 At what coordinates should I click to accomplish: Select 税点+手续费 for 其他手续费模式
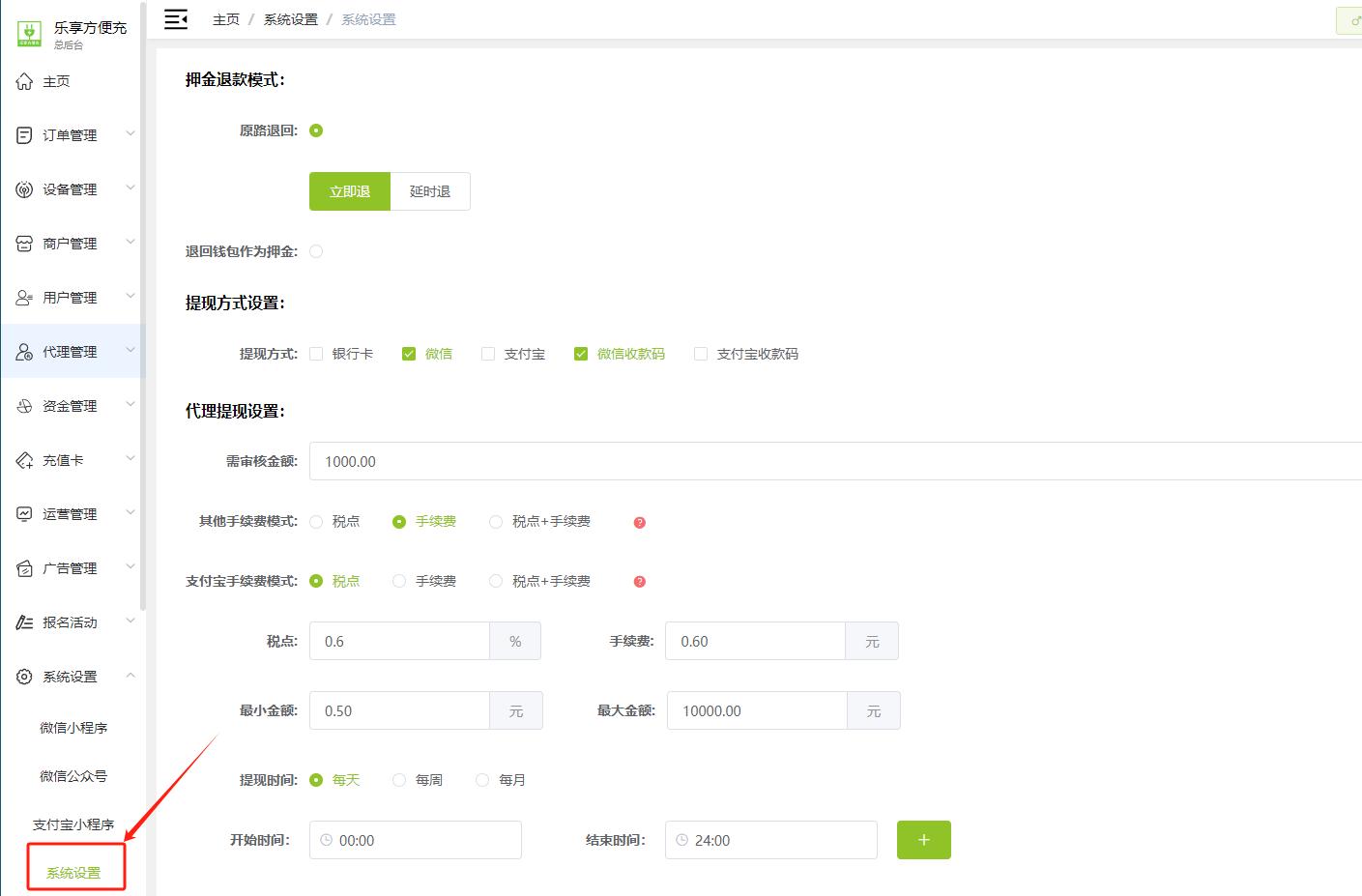496,522
